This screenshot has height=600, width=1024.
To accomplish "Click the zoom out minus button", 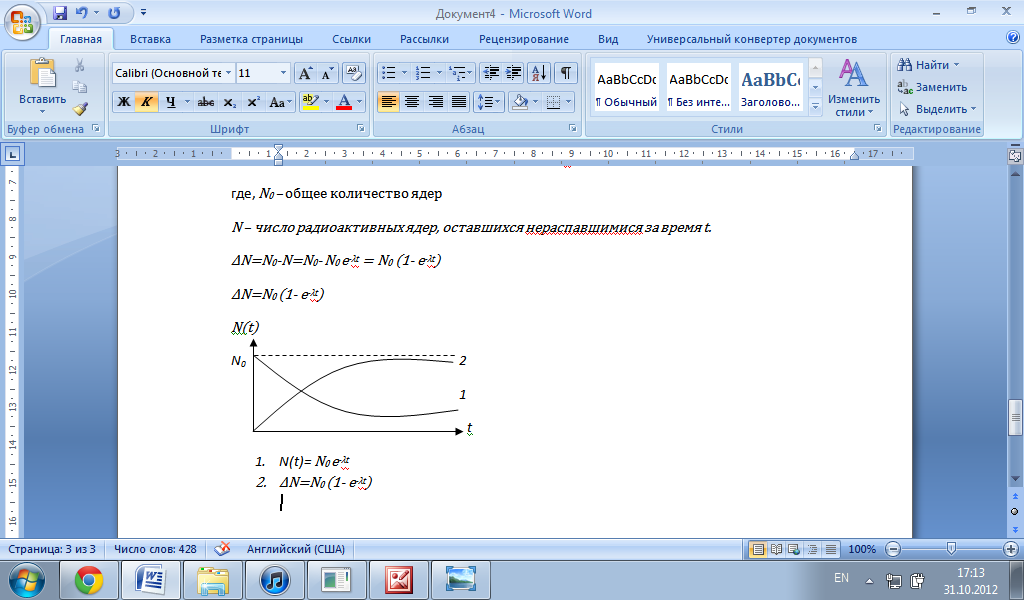I will pyautogui.click(x=894, y=549).
